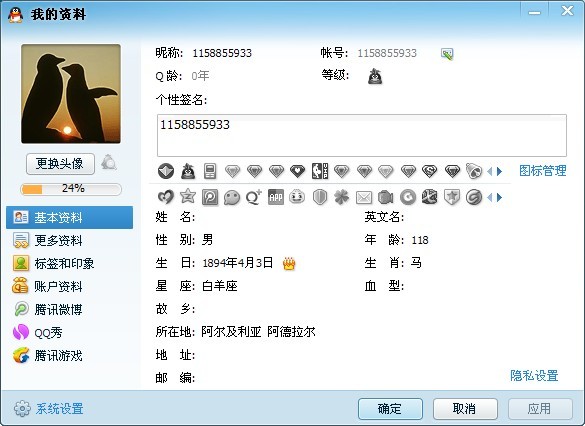
Task: Select the 基本资料 tab
Action: [69, 217]
